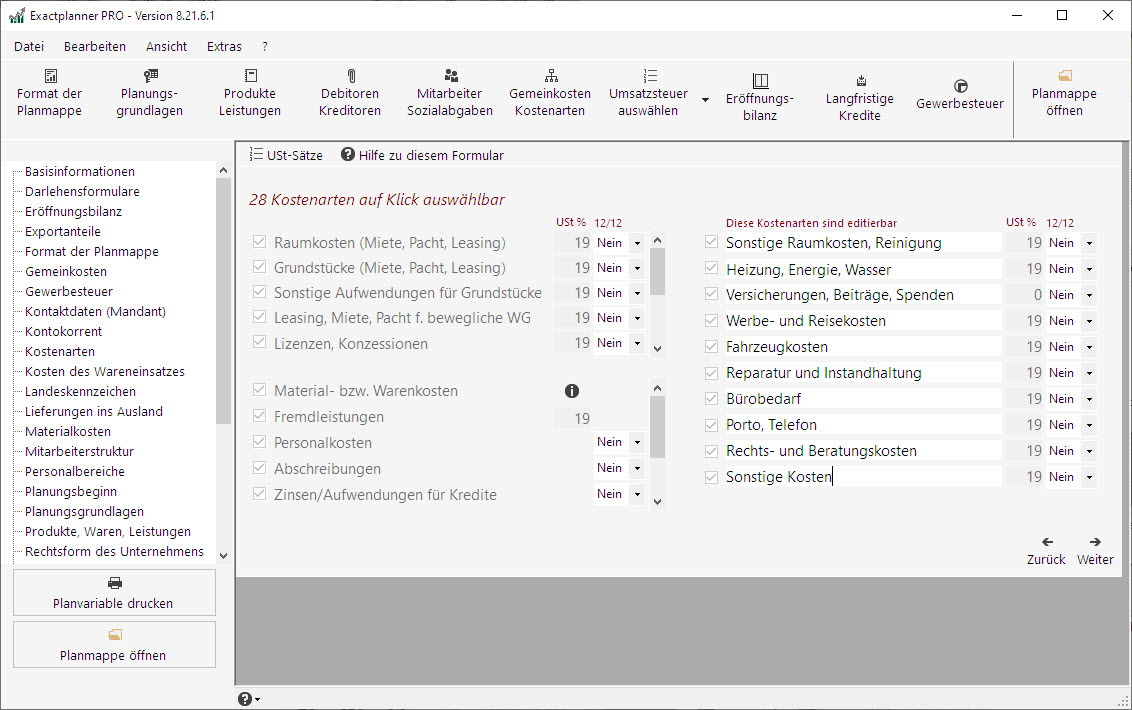Open the 12/12 dropdown for Personalkosten
Image resolution: width=1132 pixels, height=710 pixels.
[637, 443]
